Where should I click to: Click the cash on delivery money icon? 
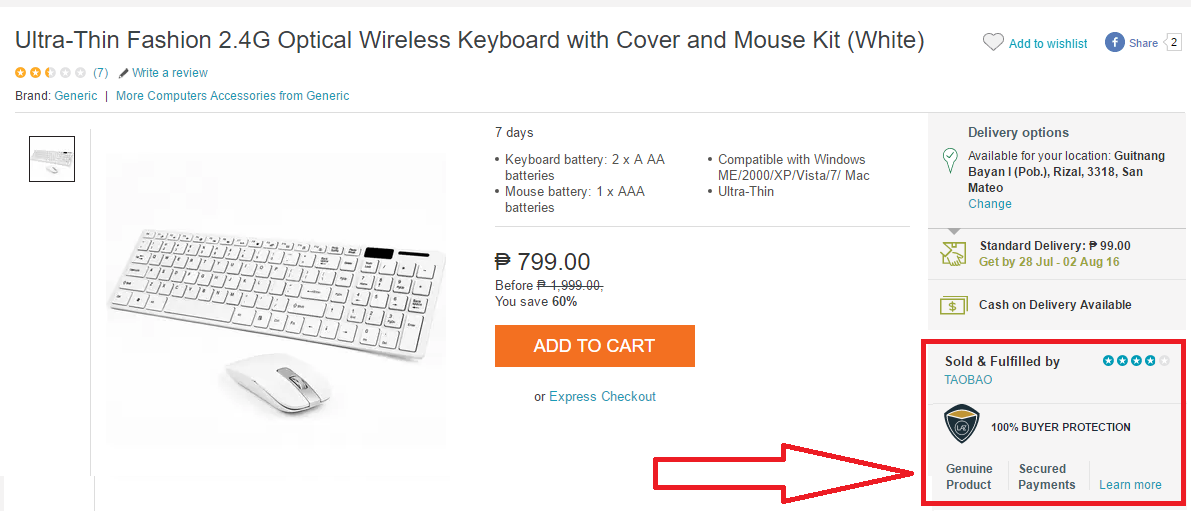pyautogui.click(x=953, y=305)
